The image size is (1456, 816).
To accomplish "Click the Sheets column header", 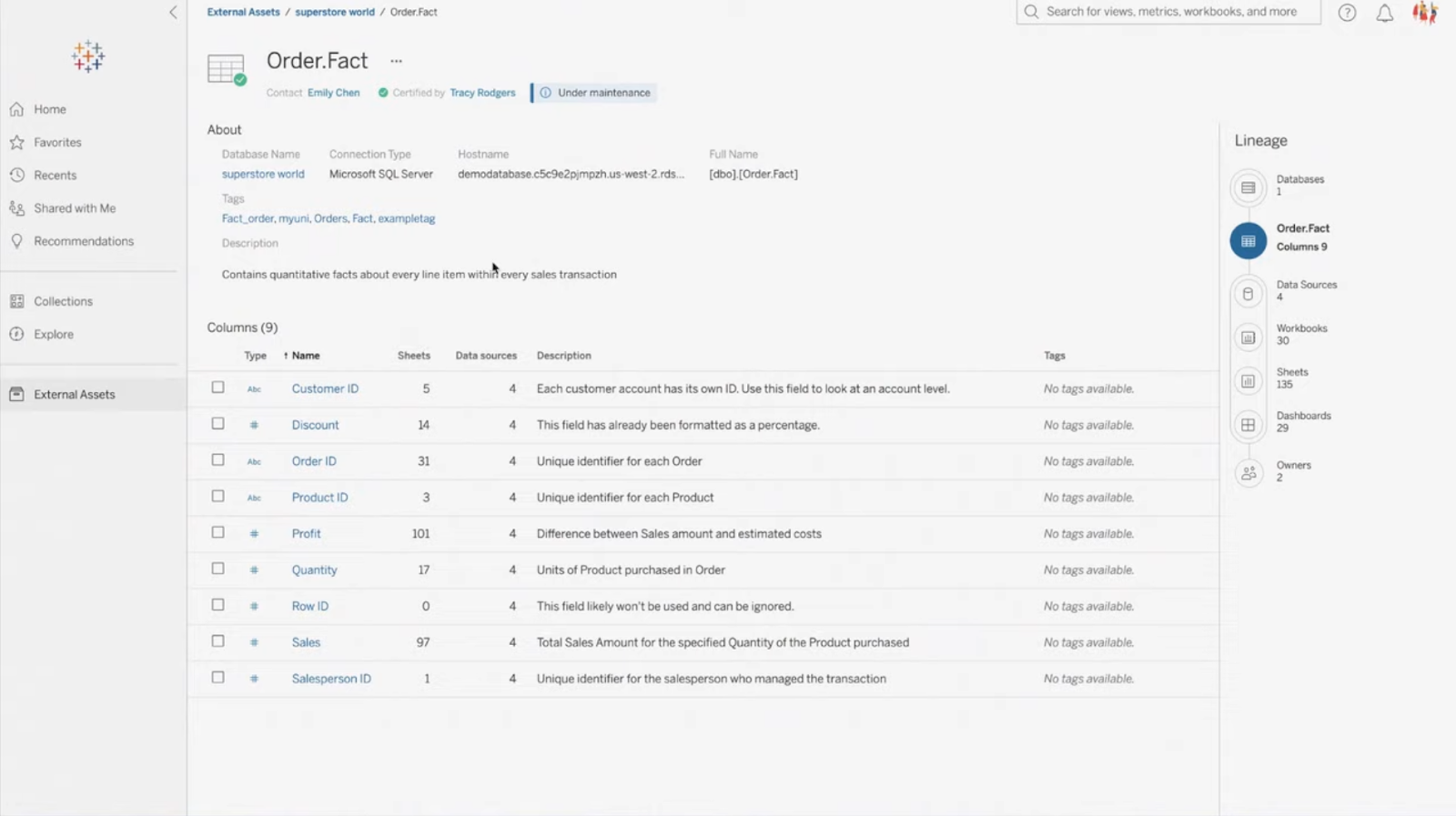I will click(x=413, y=356).
